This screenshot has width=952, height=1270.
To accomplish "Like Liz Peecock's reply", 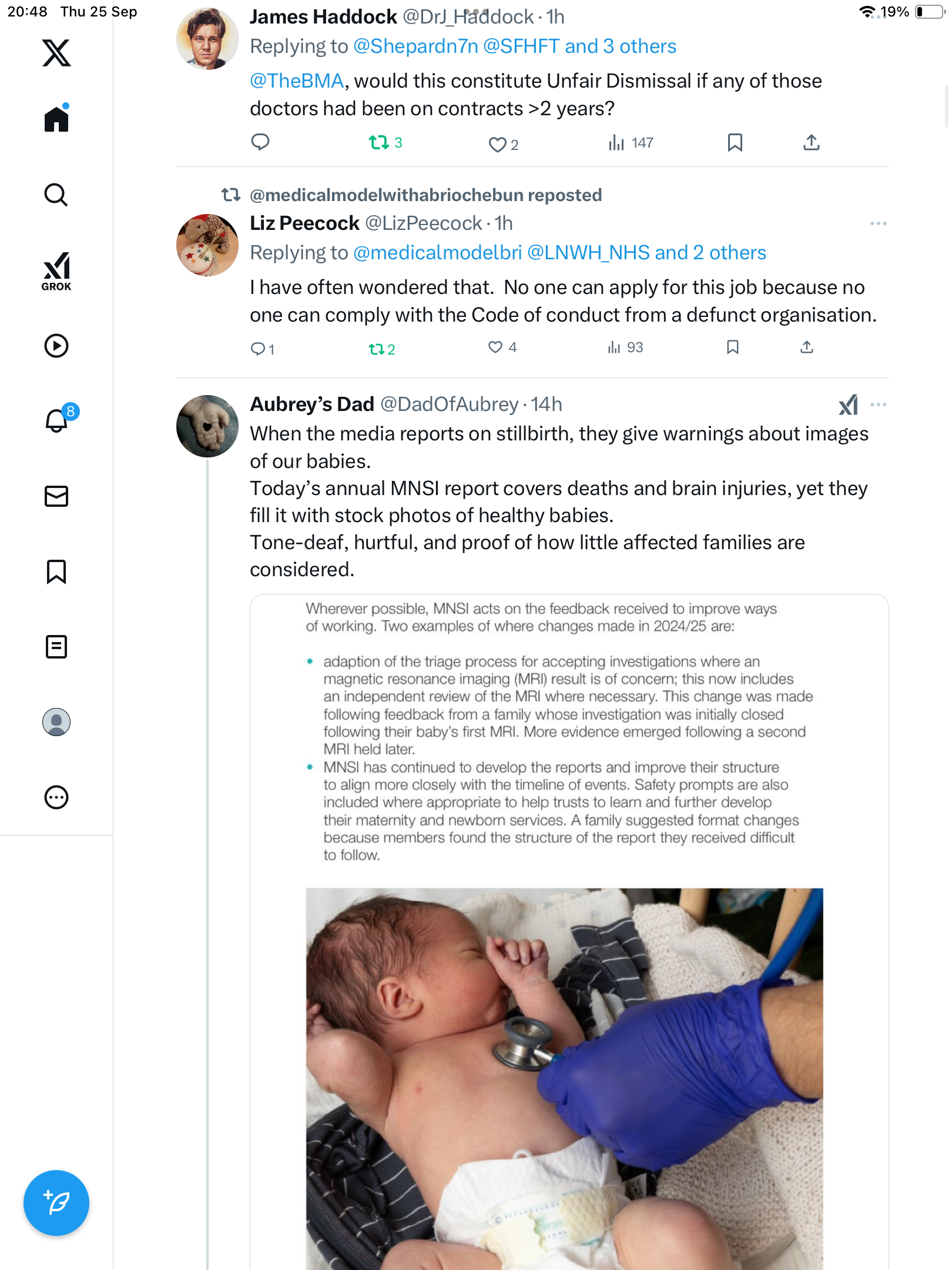I will [495, 347].
